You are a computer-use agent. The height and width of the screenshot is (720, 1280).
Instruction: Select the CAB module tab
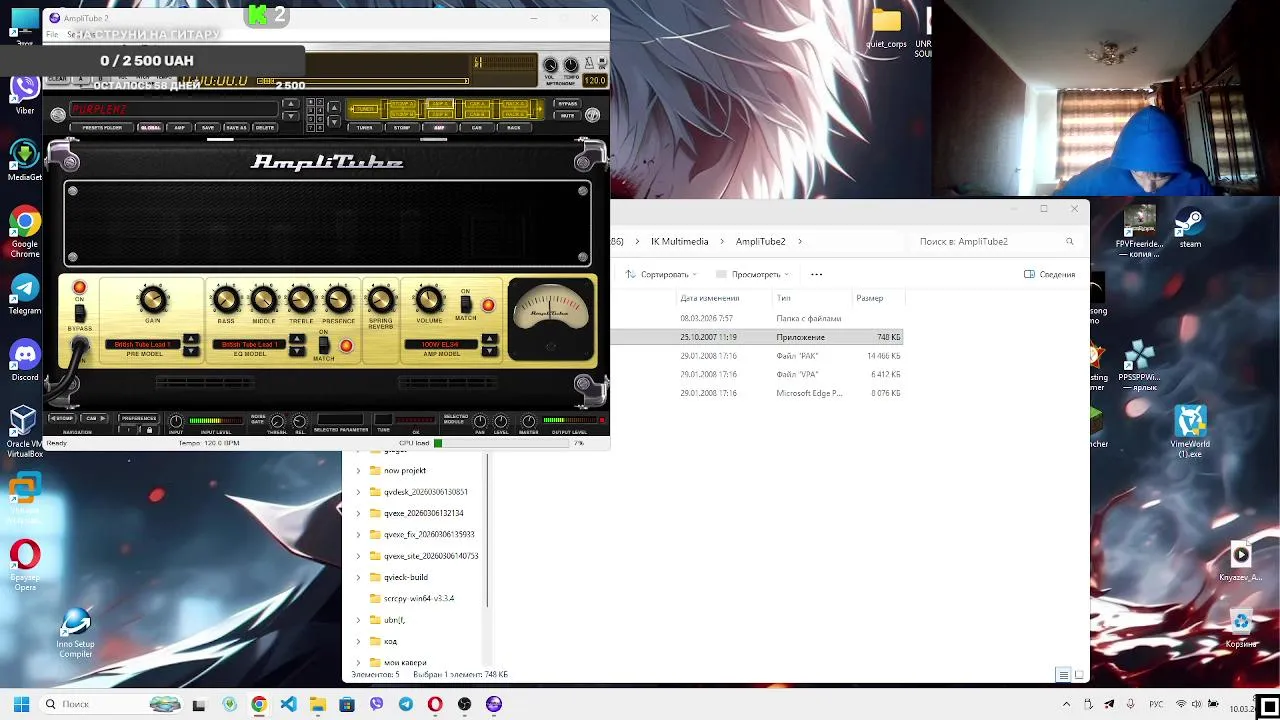(477, 128)
